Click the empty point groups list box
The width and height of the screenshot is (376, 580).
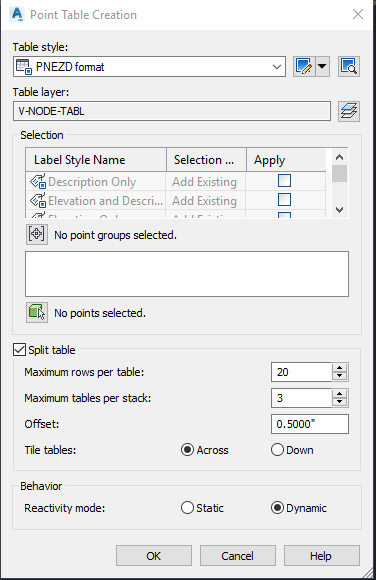click(x=187, y=274)
